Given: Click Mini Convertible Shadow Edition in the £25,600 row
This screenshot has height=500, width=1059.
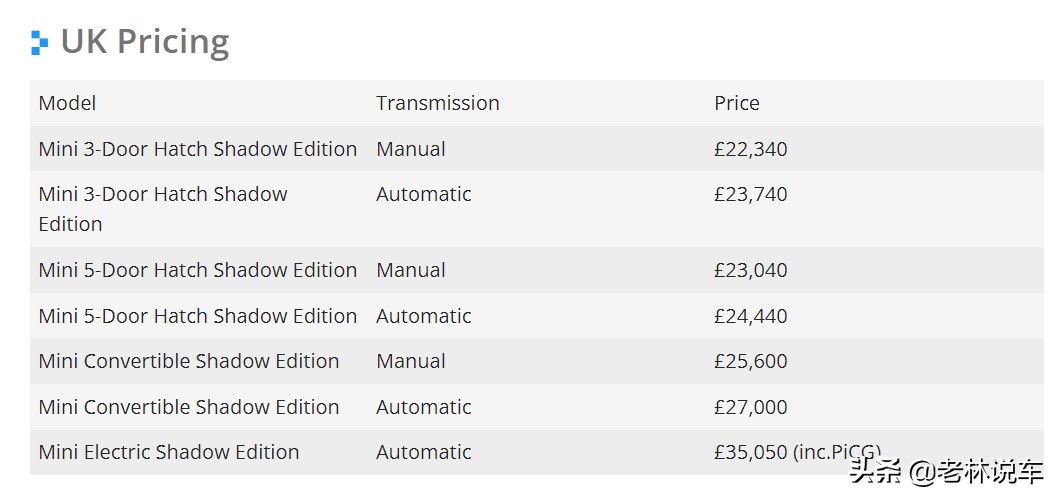Looking at the screenshot, I should (188, 361).
